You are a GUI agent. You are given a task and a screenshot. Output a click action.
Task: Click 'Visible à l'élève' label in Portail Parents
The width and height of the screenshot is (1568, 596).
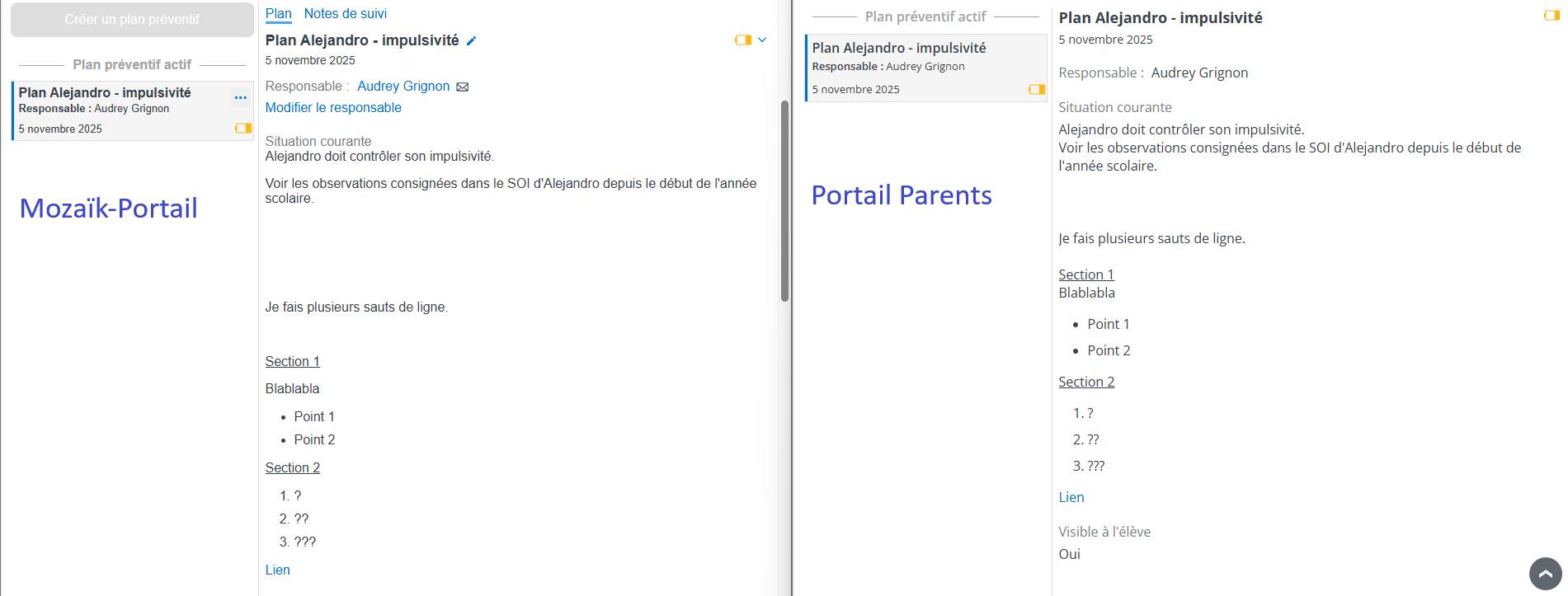(x=1104, y=532)
